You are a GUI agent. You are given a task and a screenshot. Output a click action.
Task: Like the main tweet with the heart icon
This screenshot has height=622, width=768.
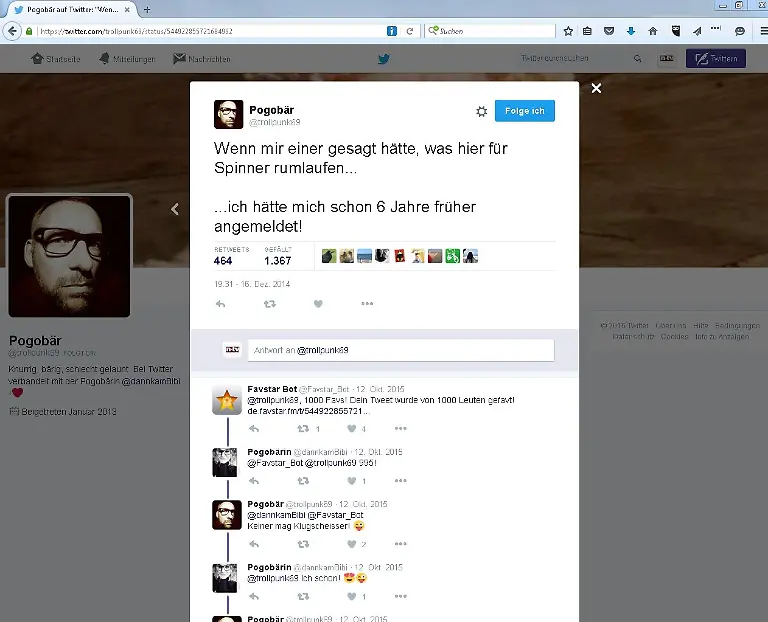point(318,304)
